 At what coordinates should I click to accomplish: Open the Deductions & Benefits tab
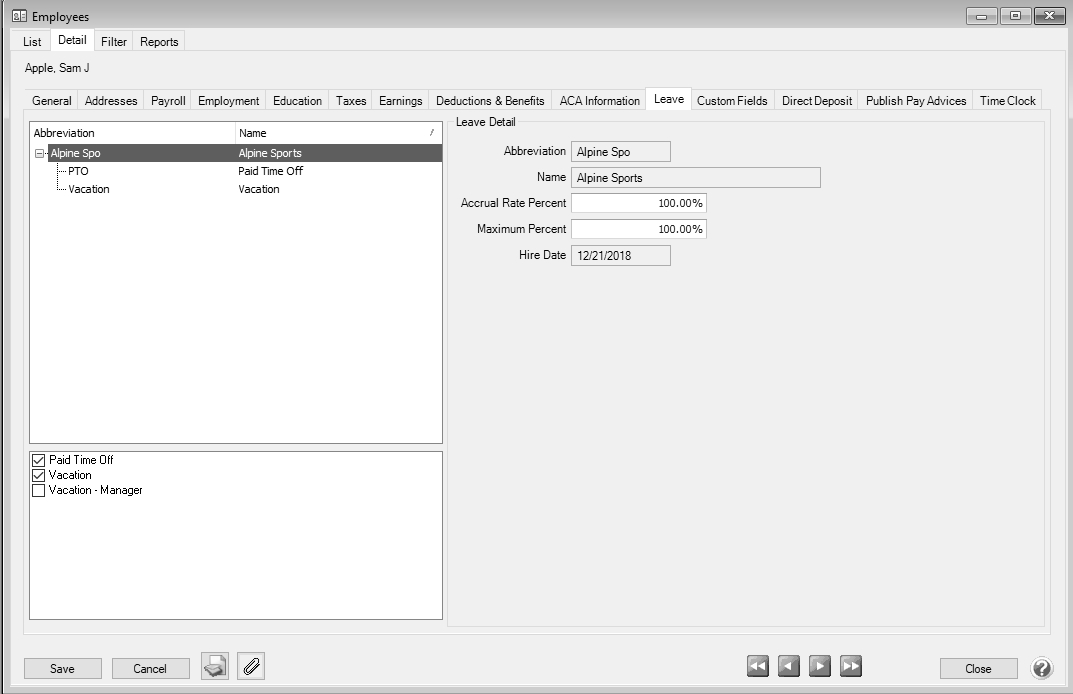point(490,101)
